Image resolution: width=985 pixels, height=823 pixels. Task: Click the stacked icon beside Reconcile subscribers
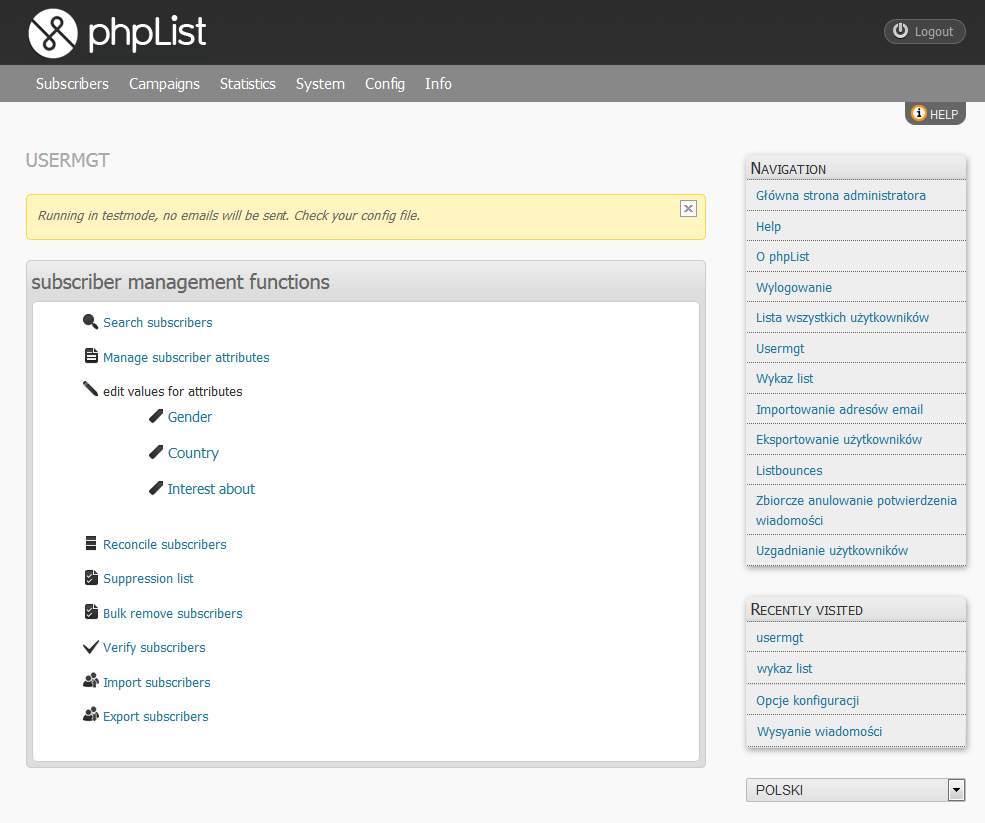(x=91, y=543)
